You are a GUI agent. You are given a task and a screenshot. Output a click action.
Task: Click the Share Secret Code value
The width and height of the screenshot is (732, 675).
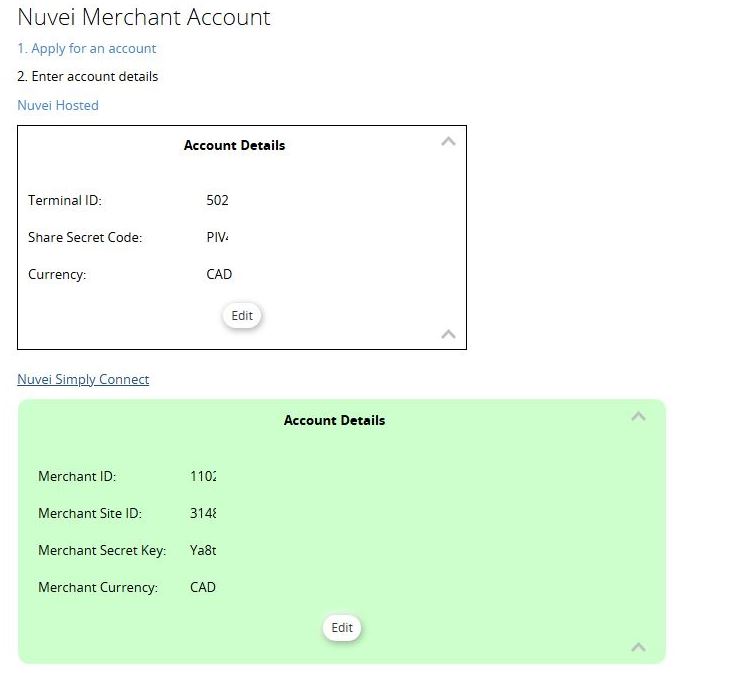217,237
